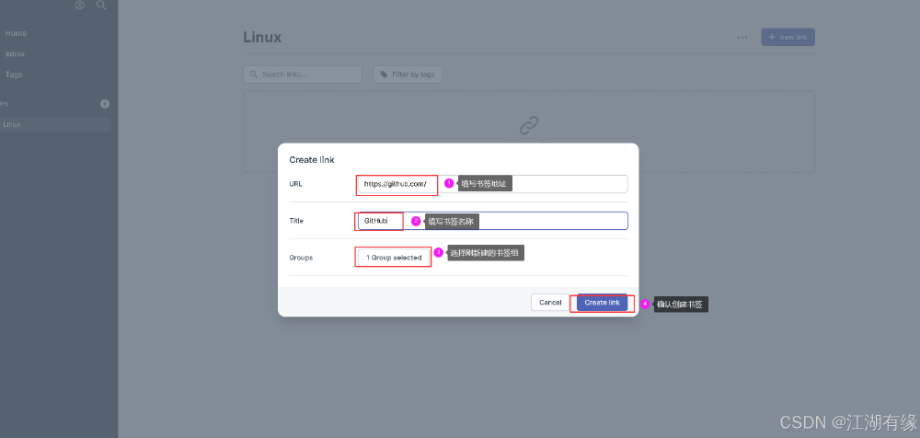Click the chain link icon in empty area
Viewport: 920px width, 438px height.
click(529, 125)
